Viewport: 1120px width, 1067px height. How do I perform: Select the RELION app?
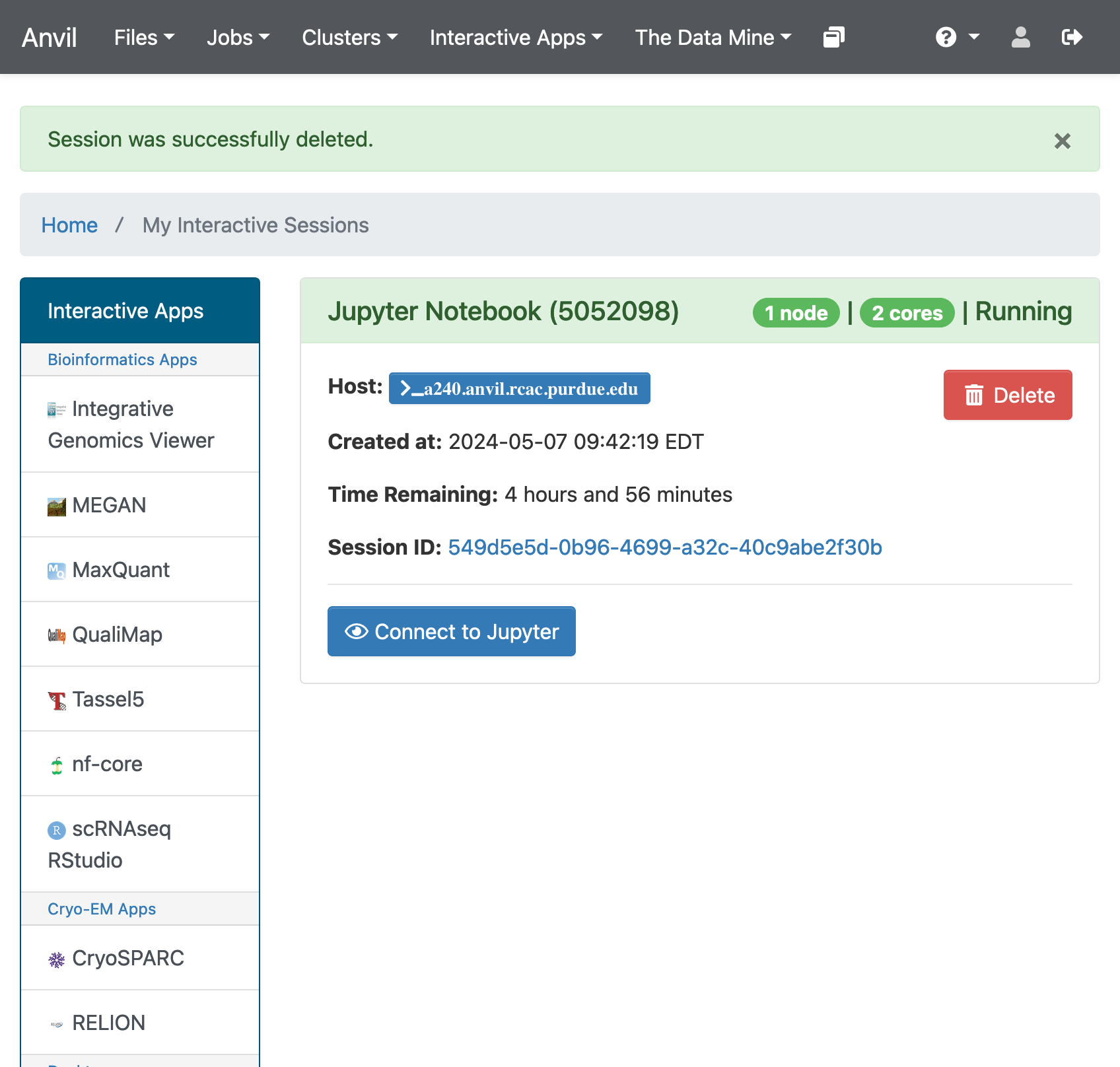pos(108,1022)
